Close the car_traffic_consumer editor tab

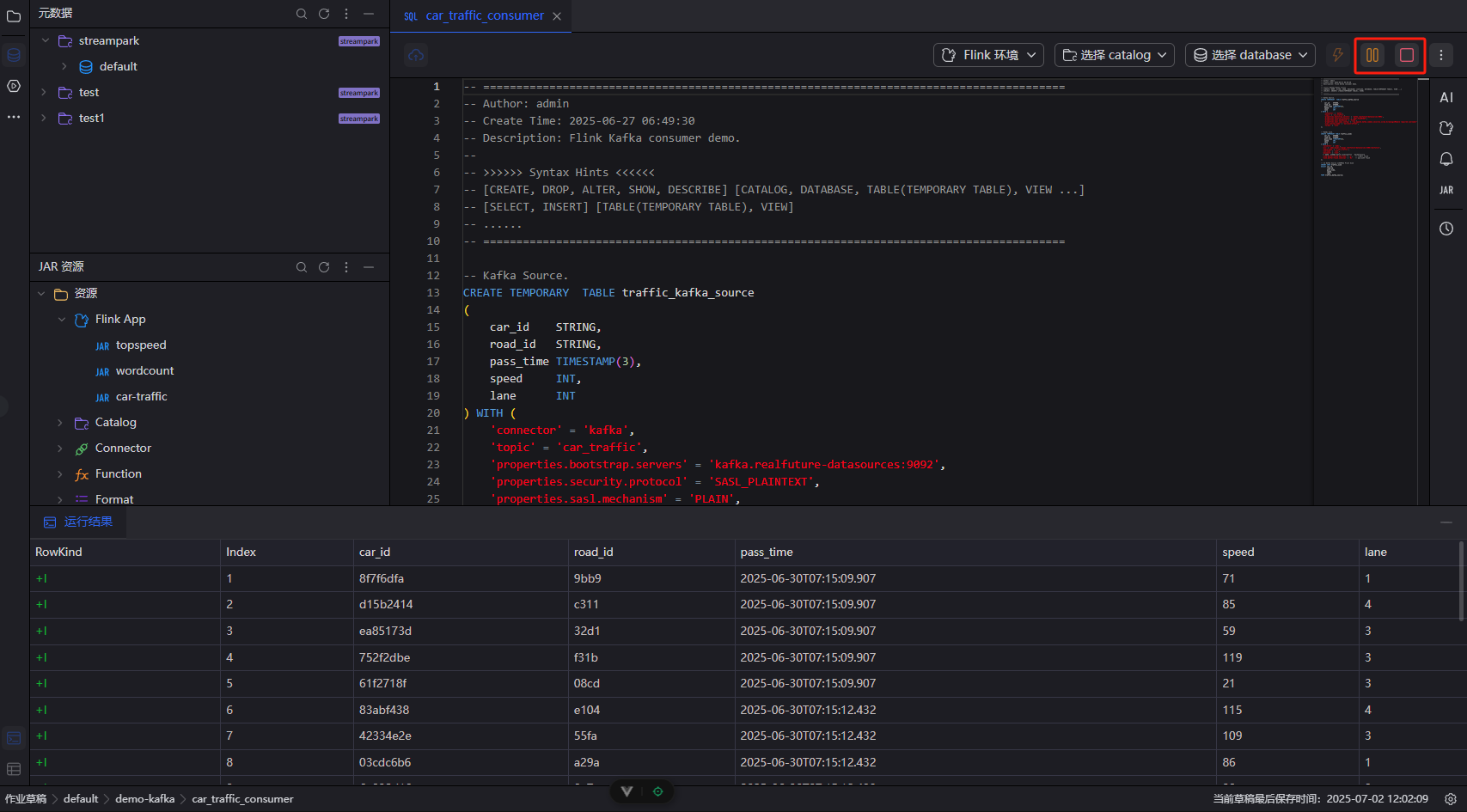[557, 16]
